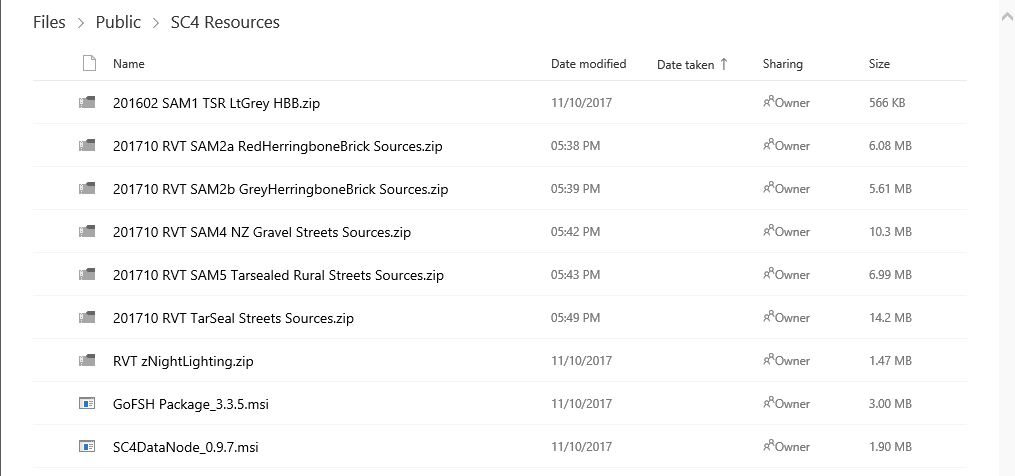Click the 05:49 PM modified time

575,317
